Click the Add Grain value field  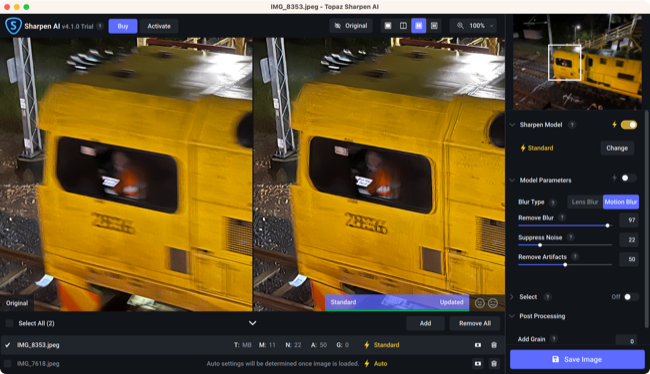[x=626, y=340]
